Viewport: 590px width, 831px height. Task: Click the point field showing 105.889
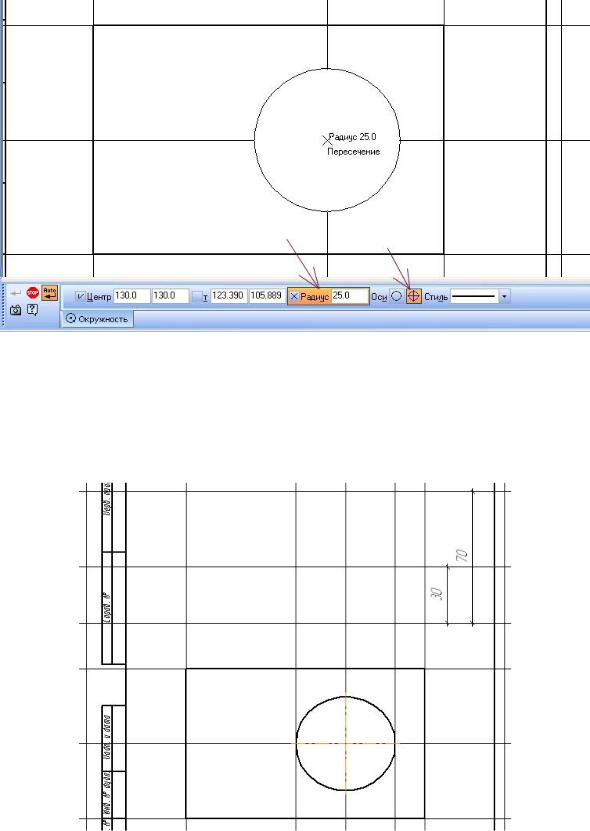point(266,296)
